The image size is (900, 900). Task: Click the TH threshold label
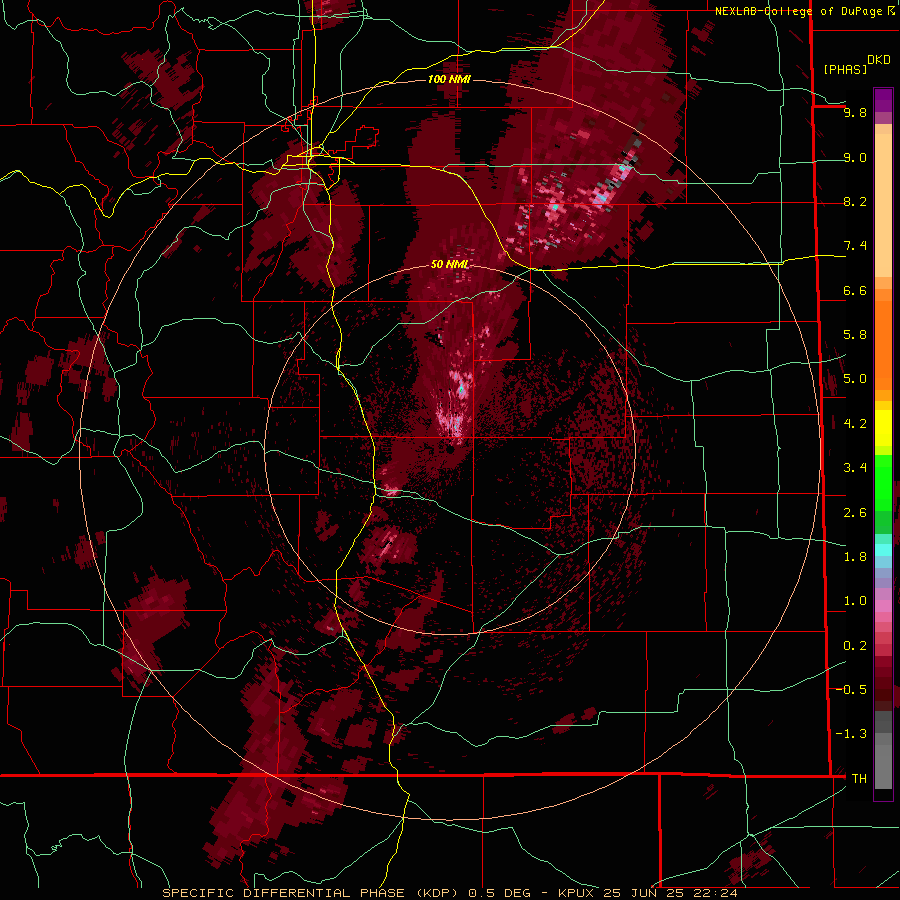pos(859,779)
